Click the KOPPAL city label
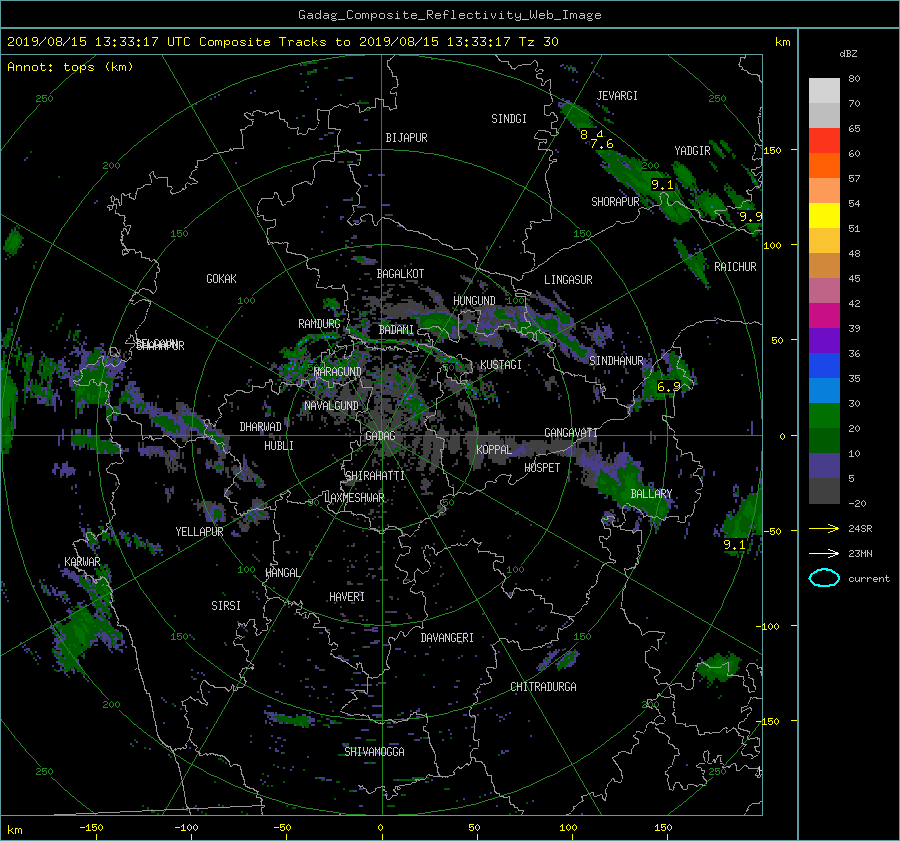900x841 pixels. [x=494, y=449]
